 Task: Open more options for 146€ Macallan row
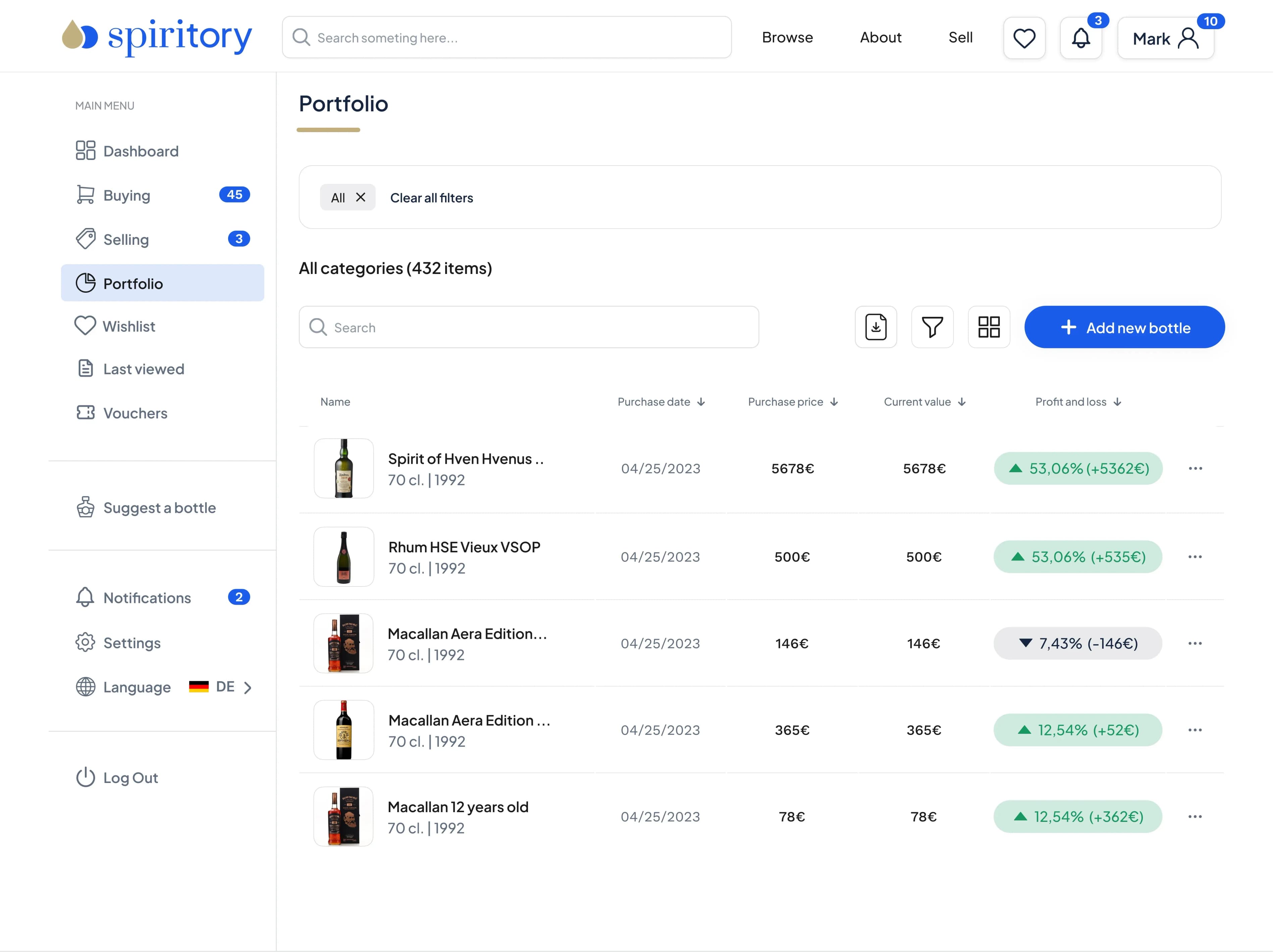tap(1195, 643)
